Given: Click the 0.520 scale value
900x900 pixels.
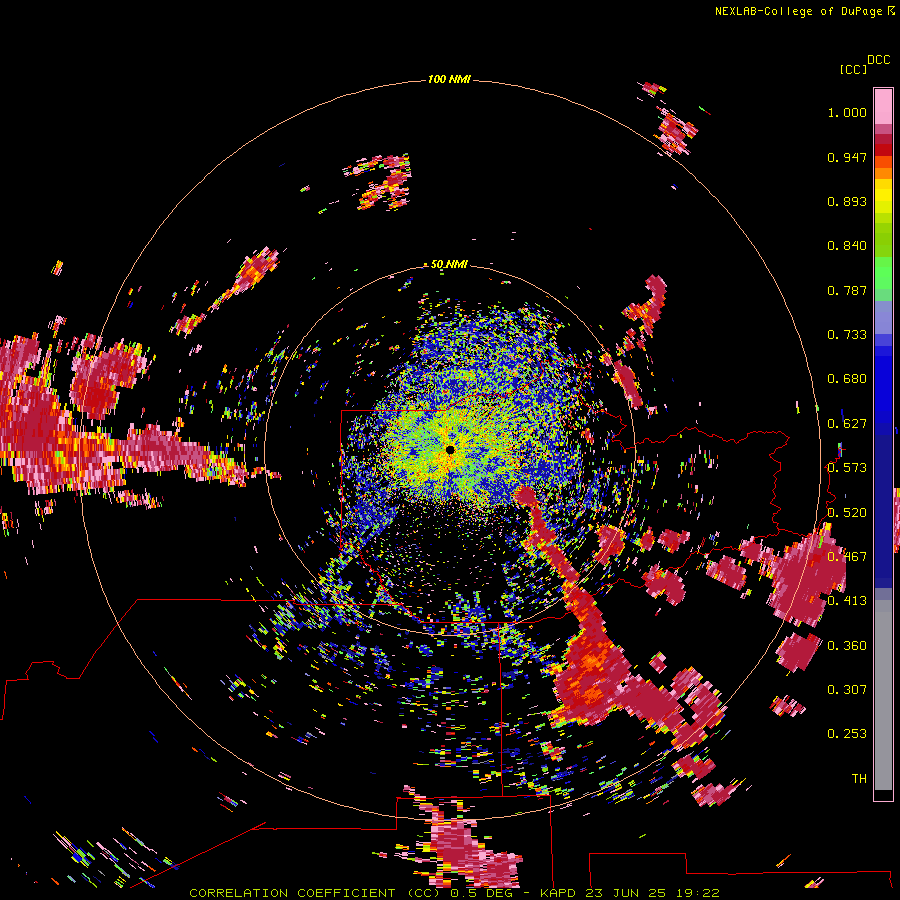Looking at the screenshot, I should tap(847, 513).
